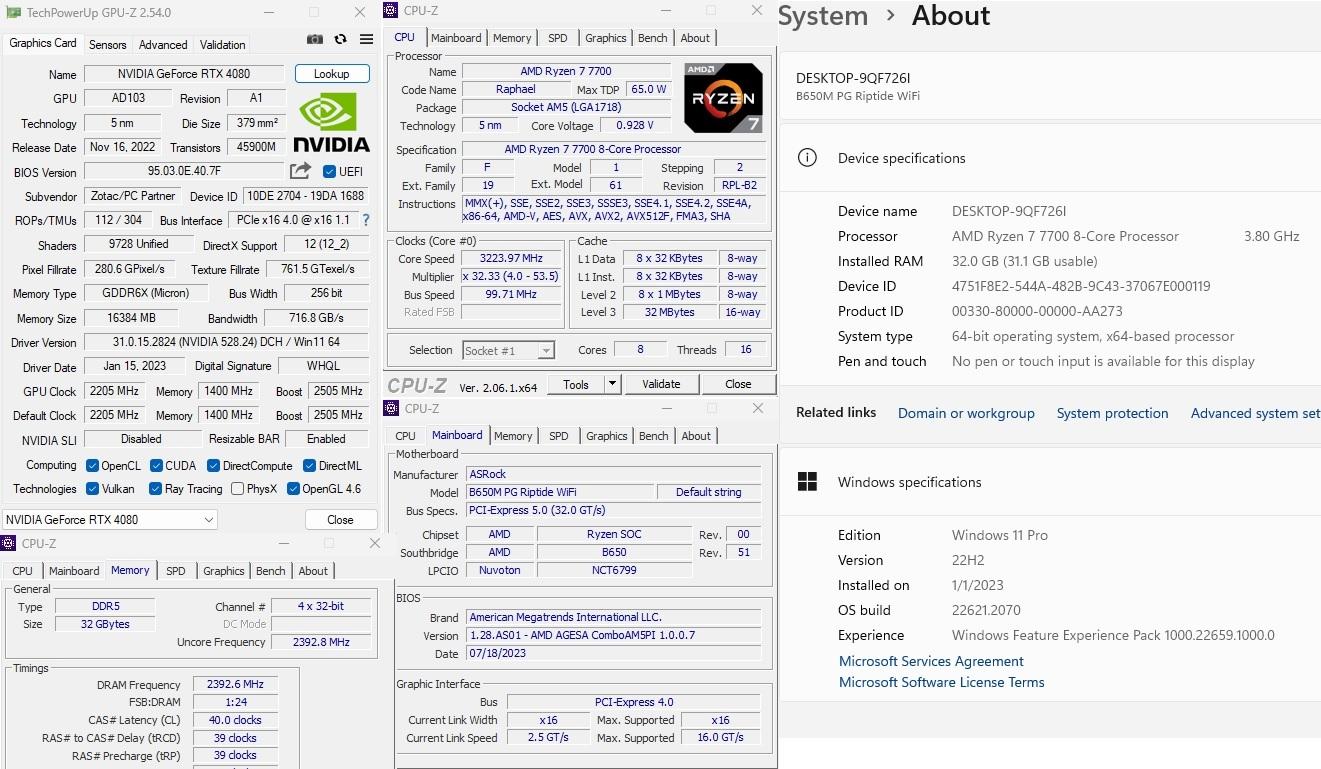Viewport: 1321px width, 769px height.
Task: Click the GPU Name field NVIDIA GeForce RTX 4080
Action: tap(184, 74)
